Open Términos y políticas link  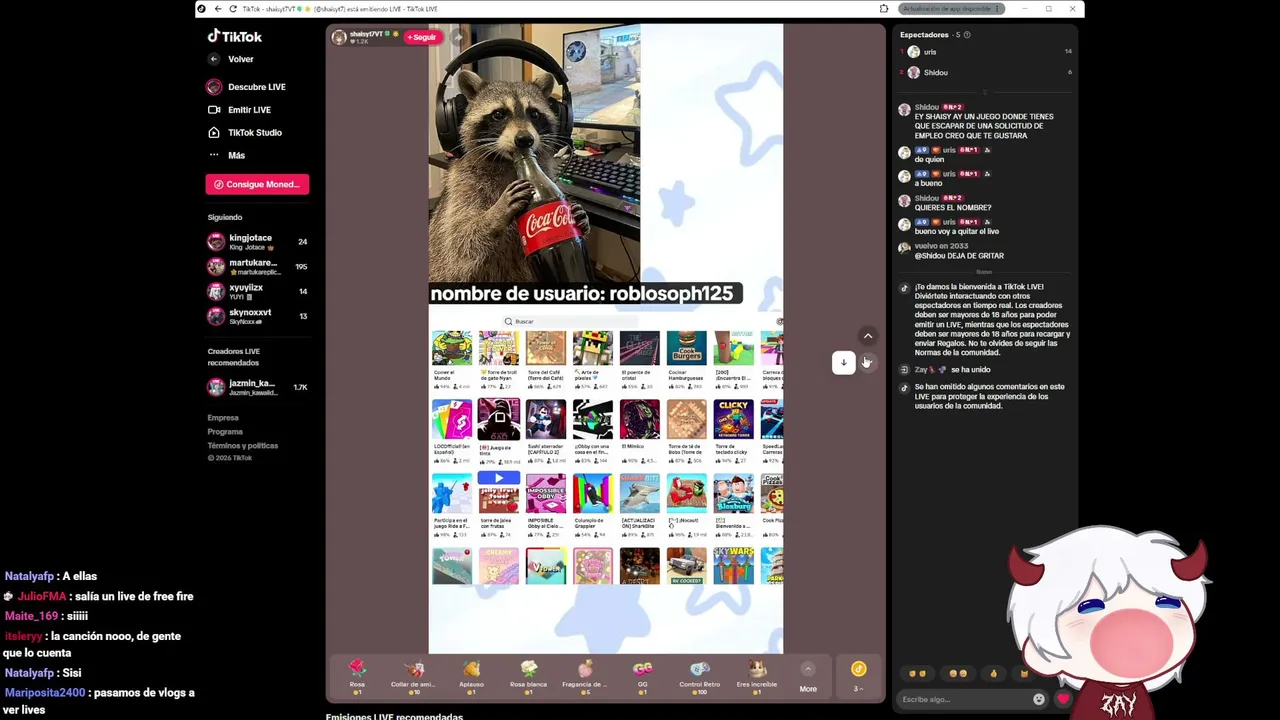[243, 446]
